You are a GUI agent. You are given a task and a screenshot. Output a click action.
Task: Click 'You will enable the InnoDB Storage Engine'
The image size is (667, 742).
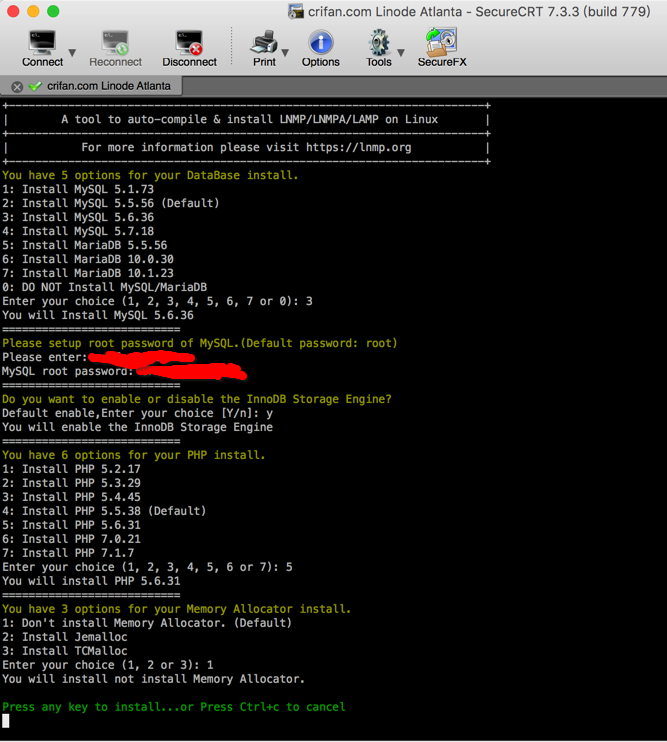tap(137, 427)
